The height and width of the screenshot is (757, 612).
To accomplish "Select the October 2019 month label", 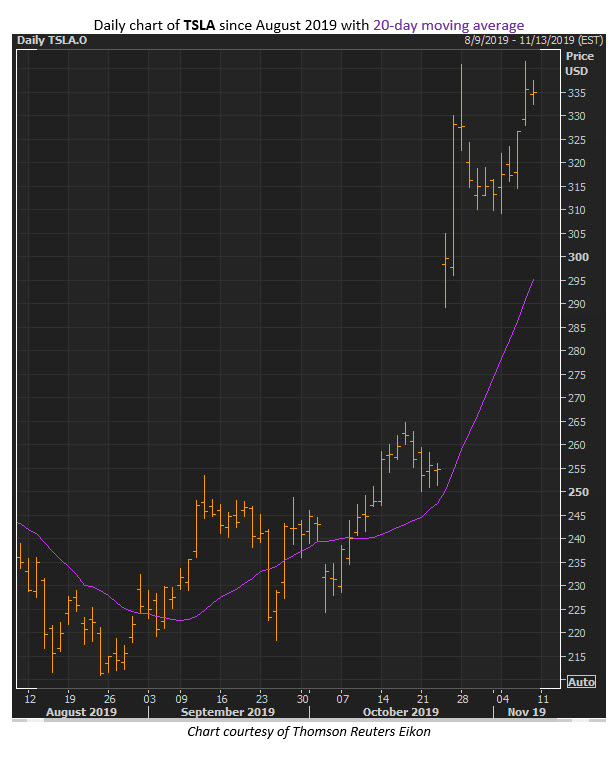I will tap(401, 712).
